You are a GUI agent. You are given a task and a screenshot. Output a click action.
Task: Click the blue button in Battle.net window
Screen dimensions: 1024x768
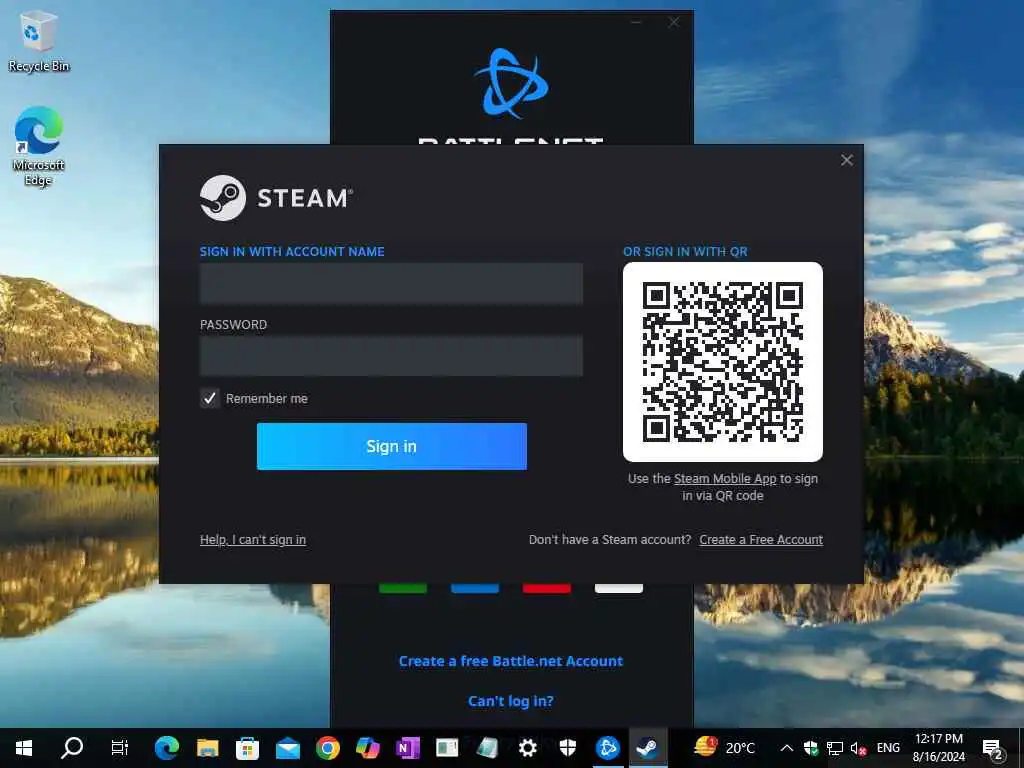(x=475, y=588)
